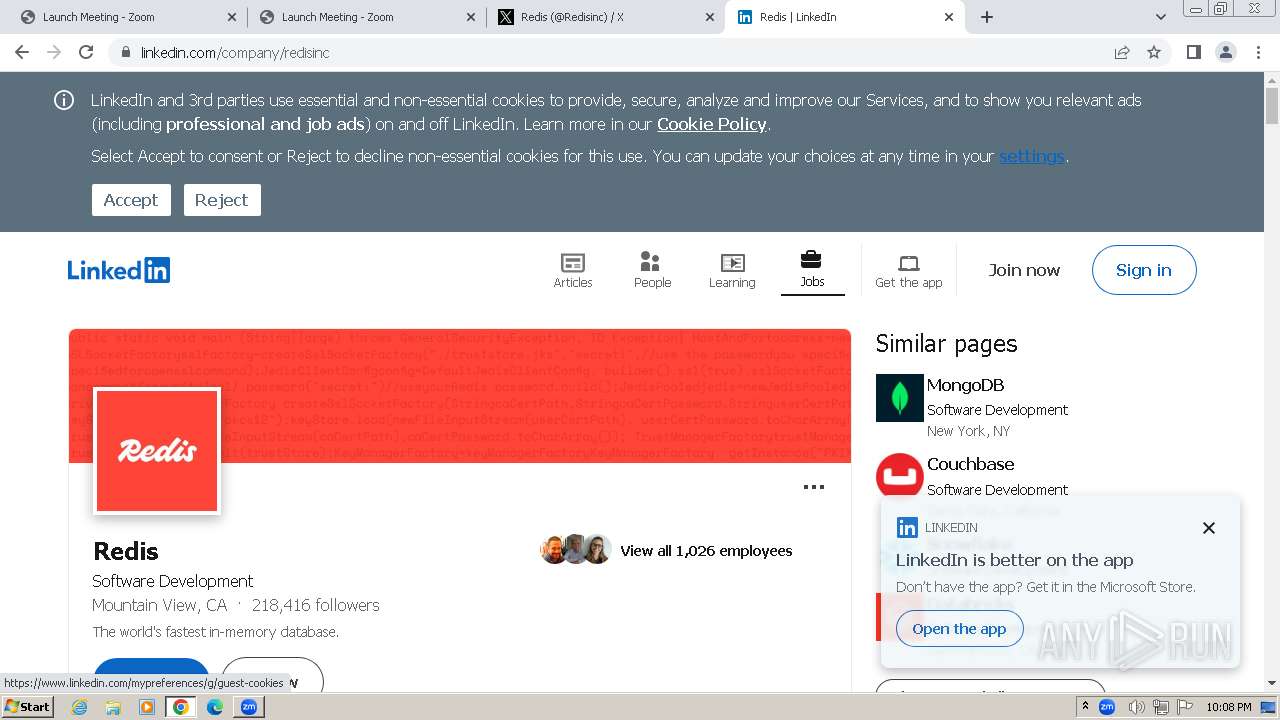The image size is (1280, 720).
Task: Open Chrome from the taskbar
Action: point(181,707)
